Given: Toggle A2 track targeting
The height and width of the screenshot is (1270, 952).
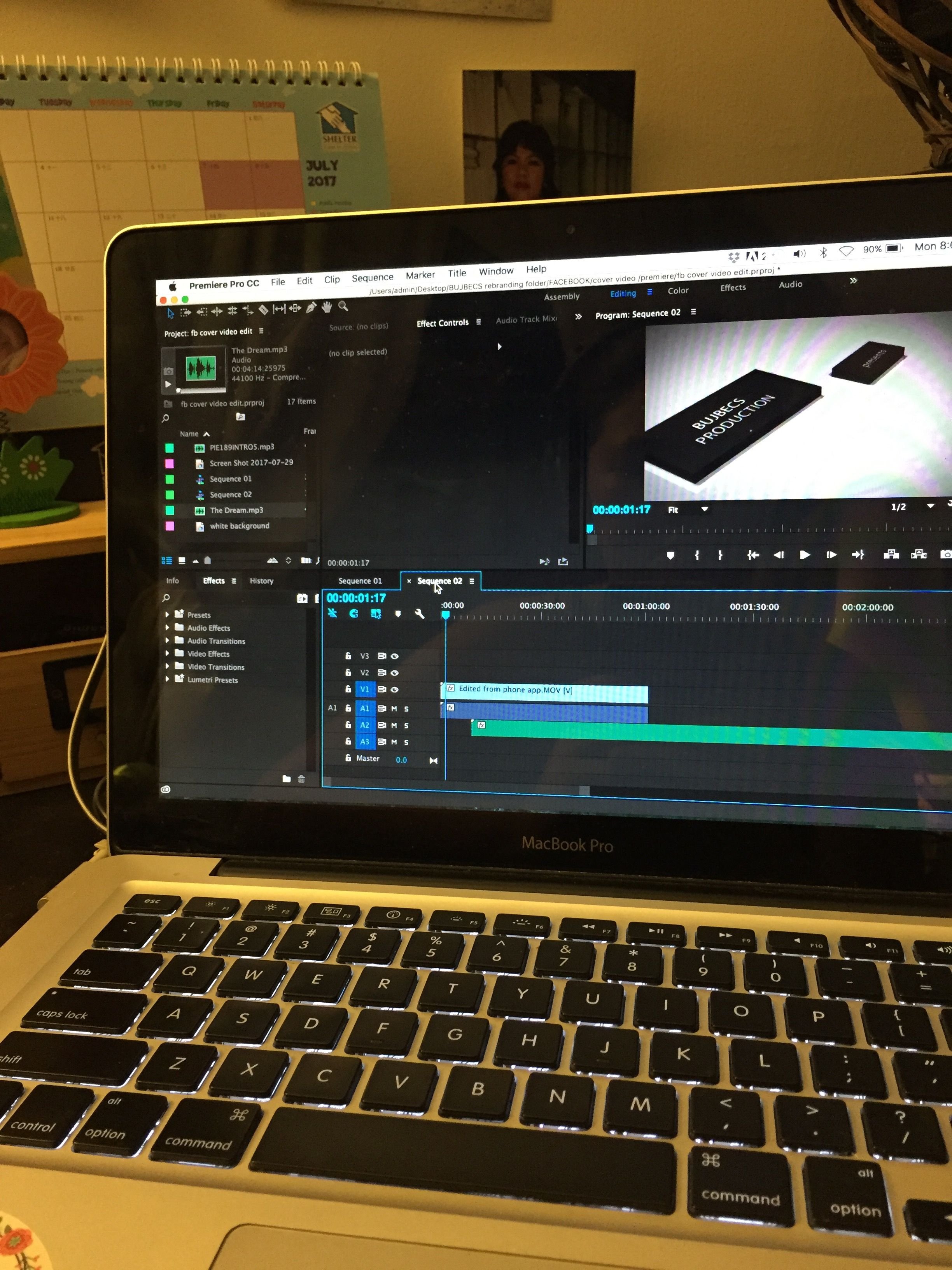Looking at the screenshot, I should click(x=365, y=725).
